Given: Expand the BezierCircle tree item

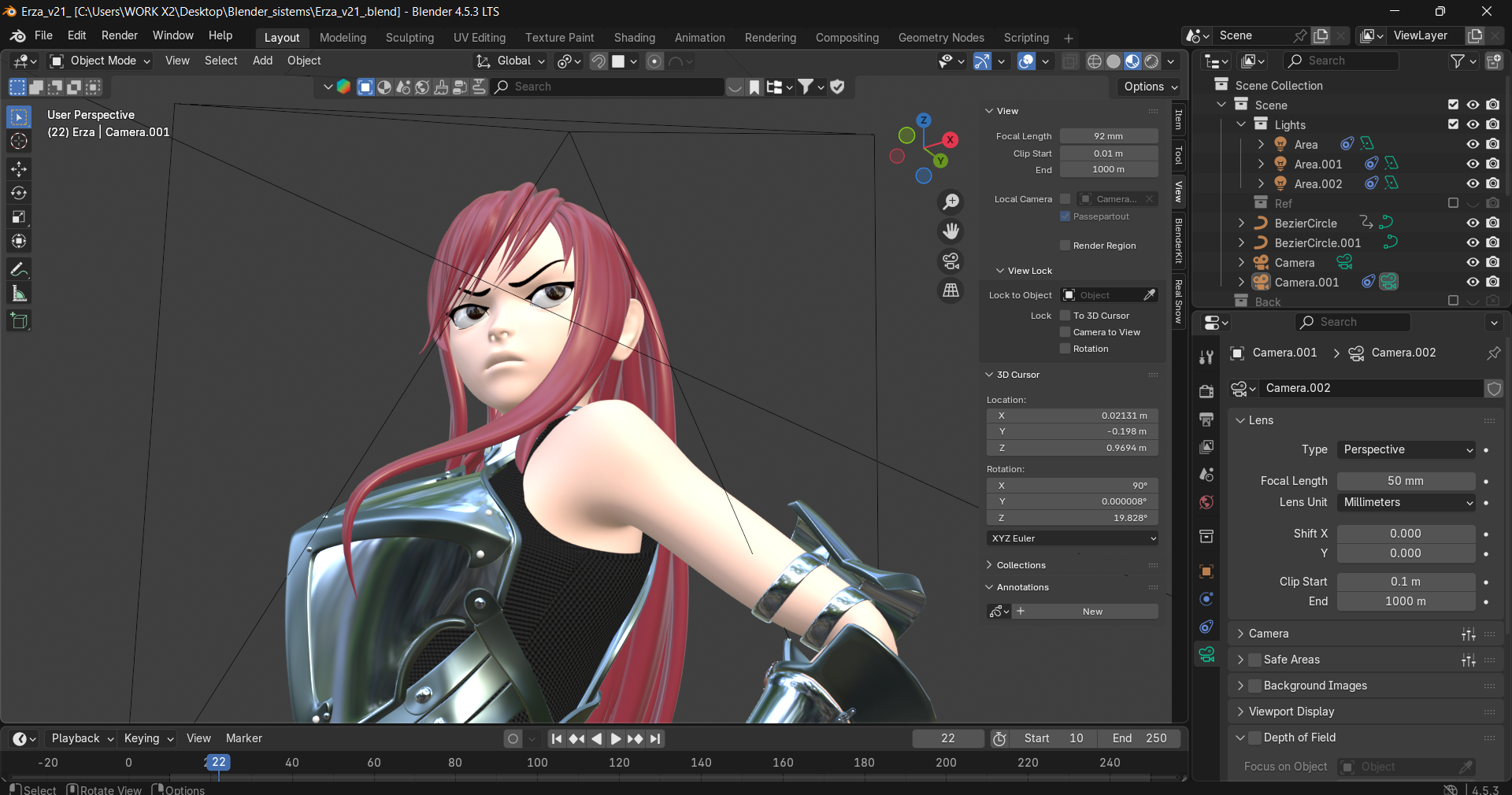Looking at the screenshot, I should tap(1242, 223).
